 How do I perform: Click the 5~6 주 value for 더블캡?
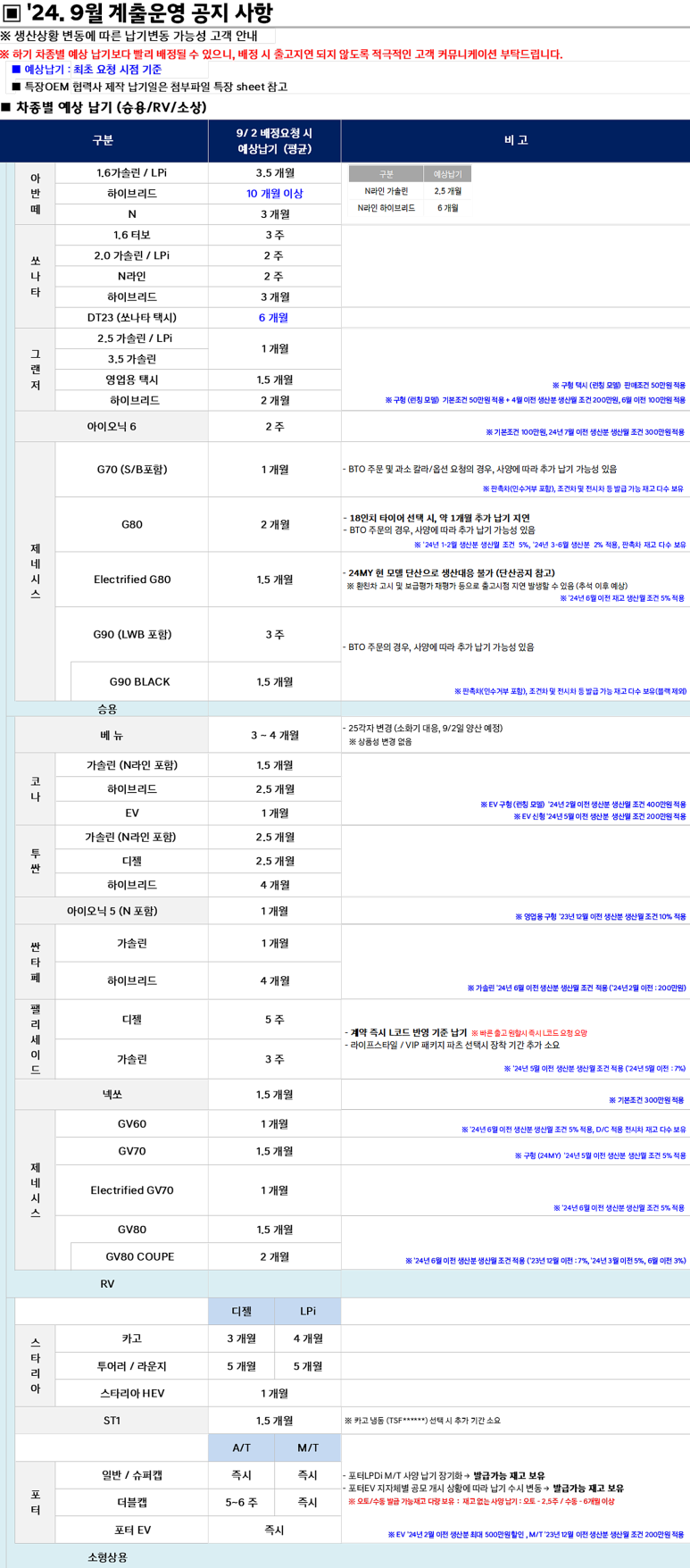click(242, 1503)
